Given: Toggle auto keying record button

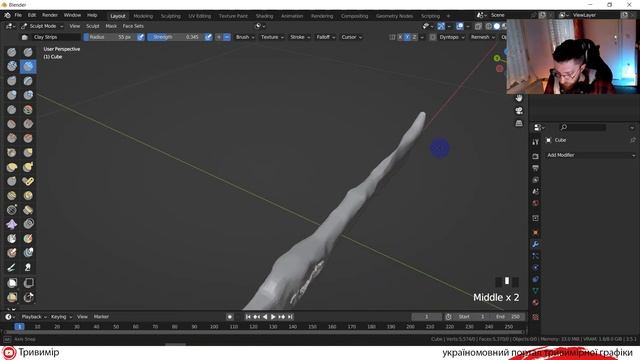Looking at the screenshot, I should (230, 317).
